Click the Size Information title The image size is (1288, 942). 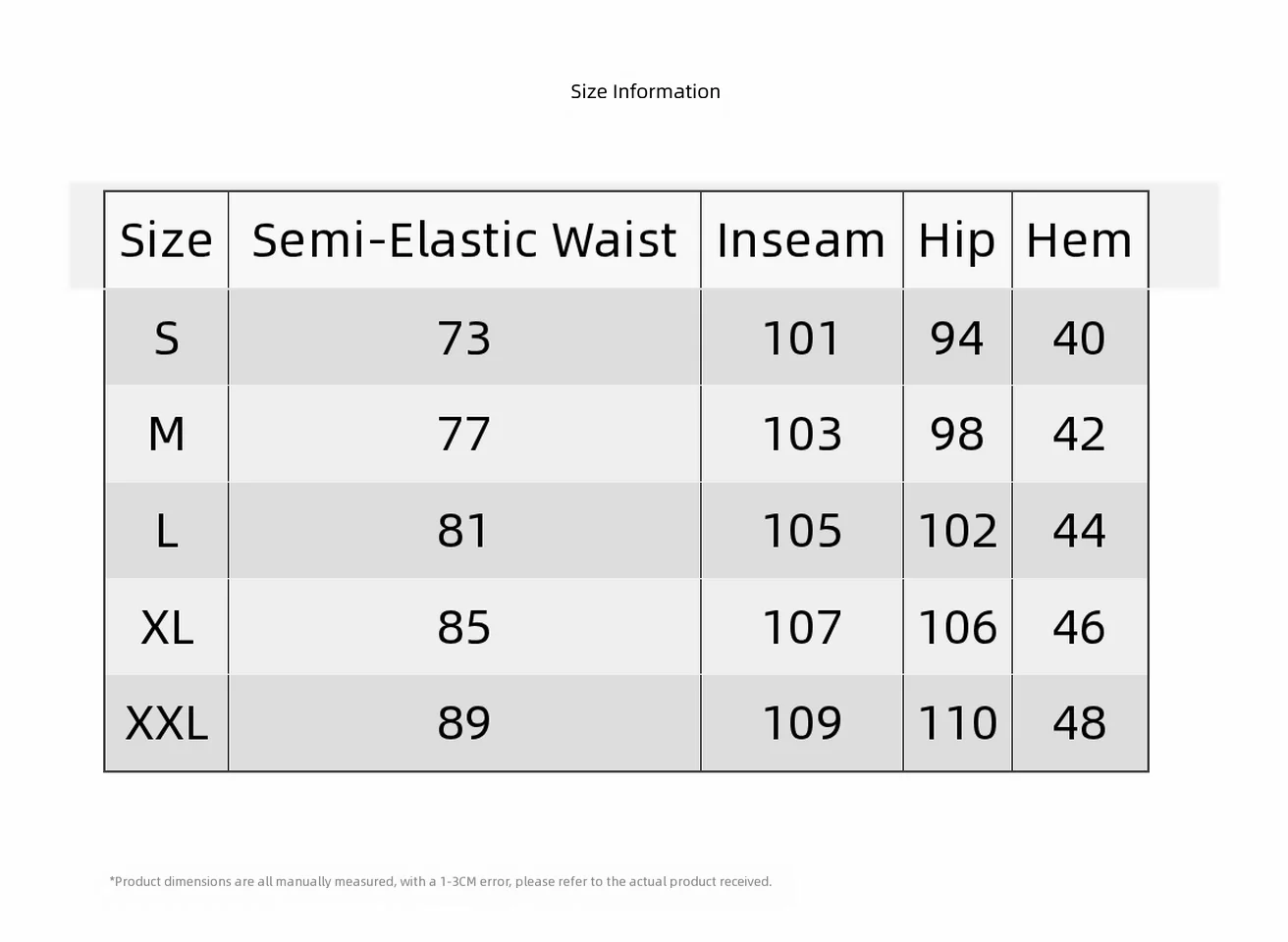[x=645, y=91]
